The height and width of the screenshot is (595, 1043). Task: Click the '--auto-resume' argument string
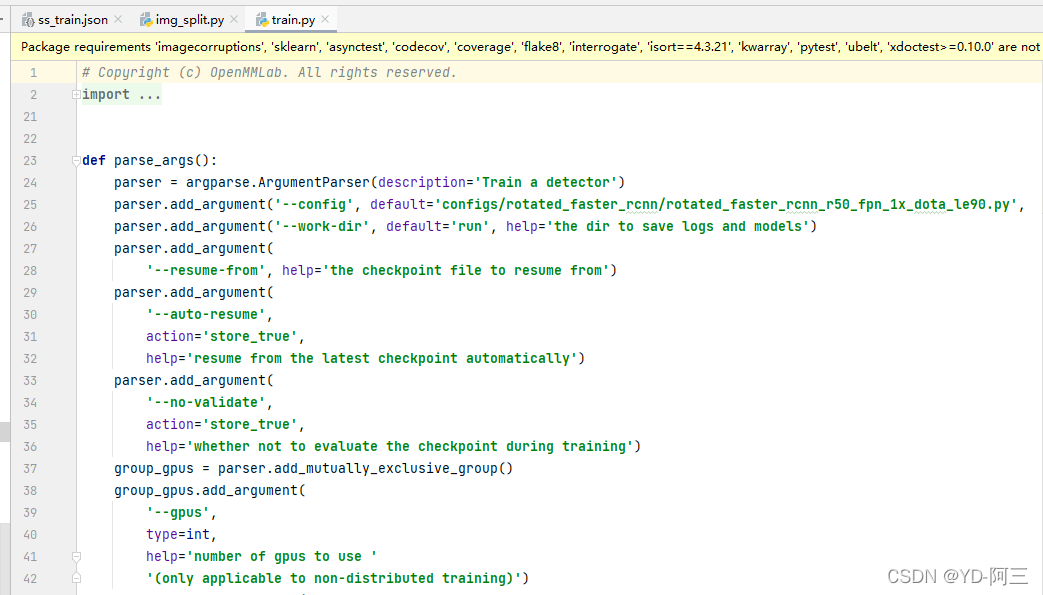206,314
